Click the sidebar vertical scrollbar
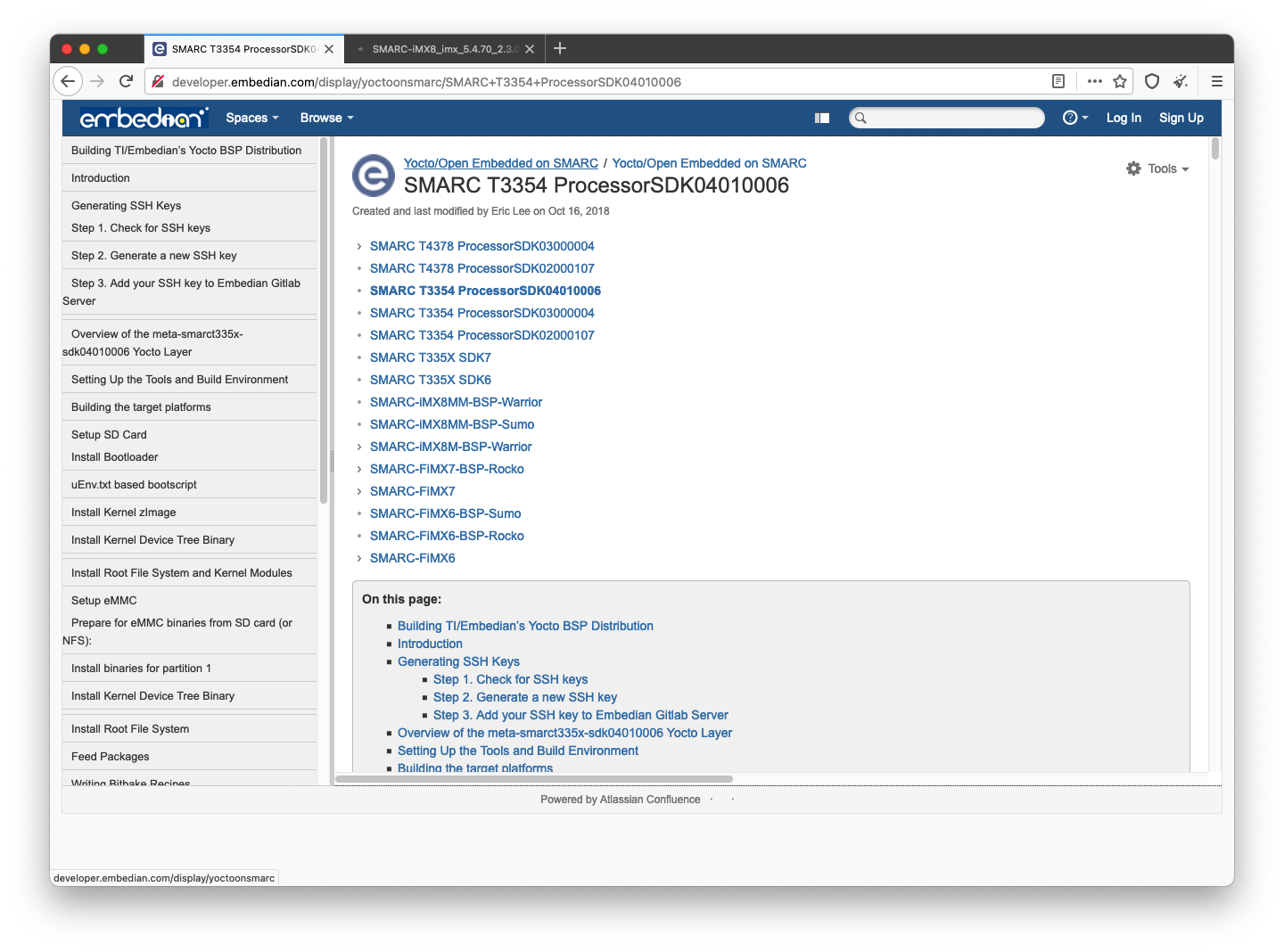The height and width of the screenshot is (952, 1284). (x=324, y=321)
